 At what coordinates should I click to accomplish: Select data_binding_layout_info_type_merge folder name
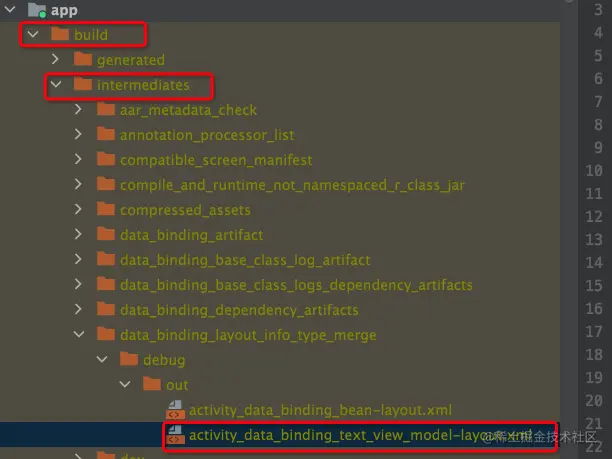pos(248,335)
